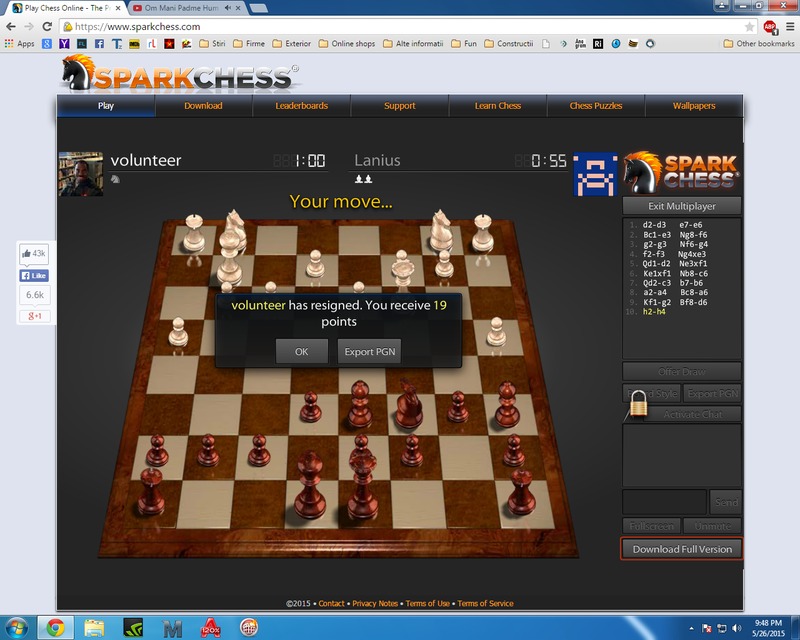
Task: Click the Activate Chat button
Action: [x=692, y=414]
